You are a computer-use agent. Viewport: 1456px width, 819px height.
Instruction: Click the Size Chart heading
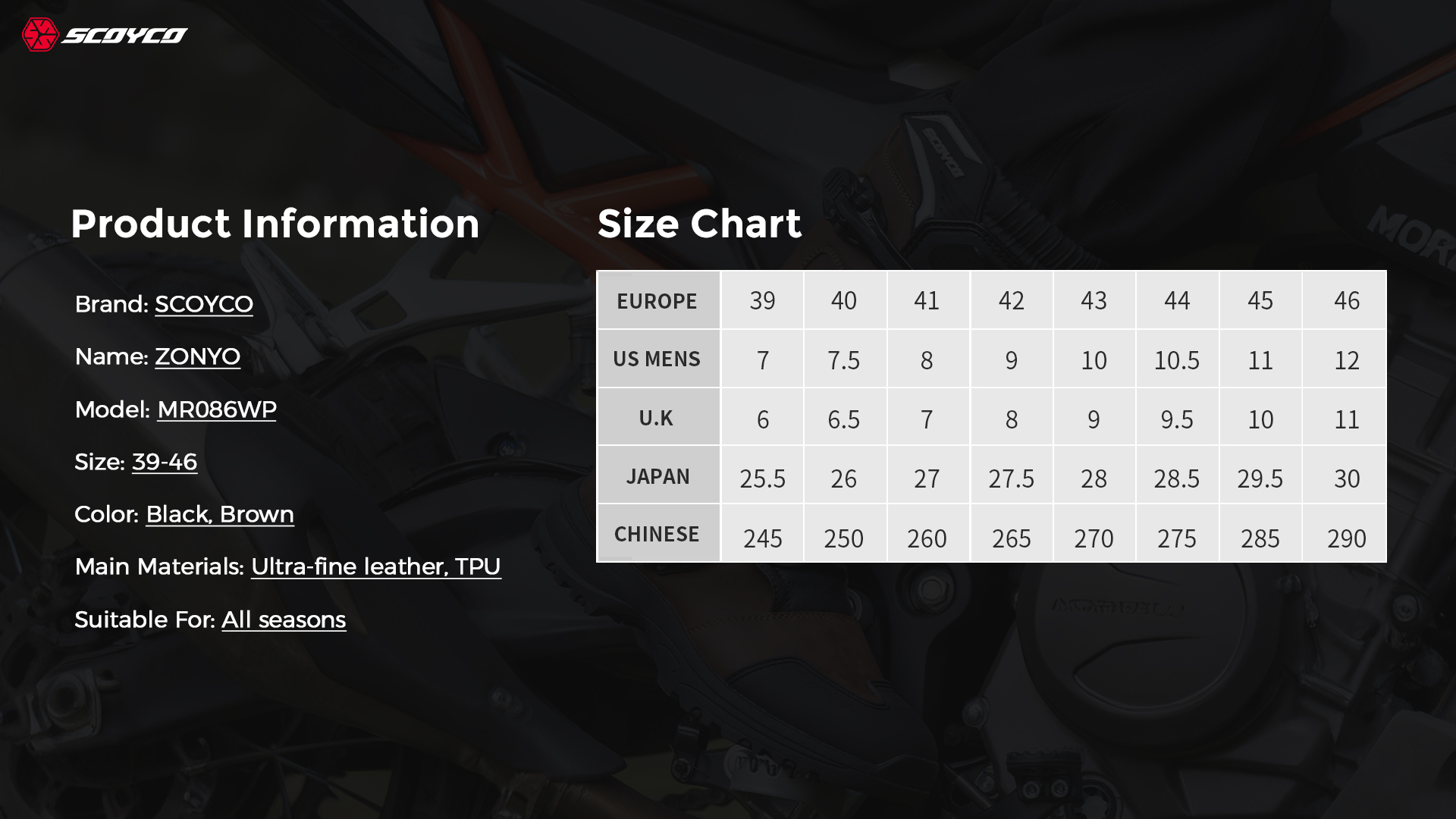coord(699,224)
